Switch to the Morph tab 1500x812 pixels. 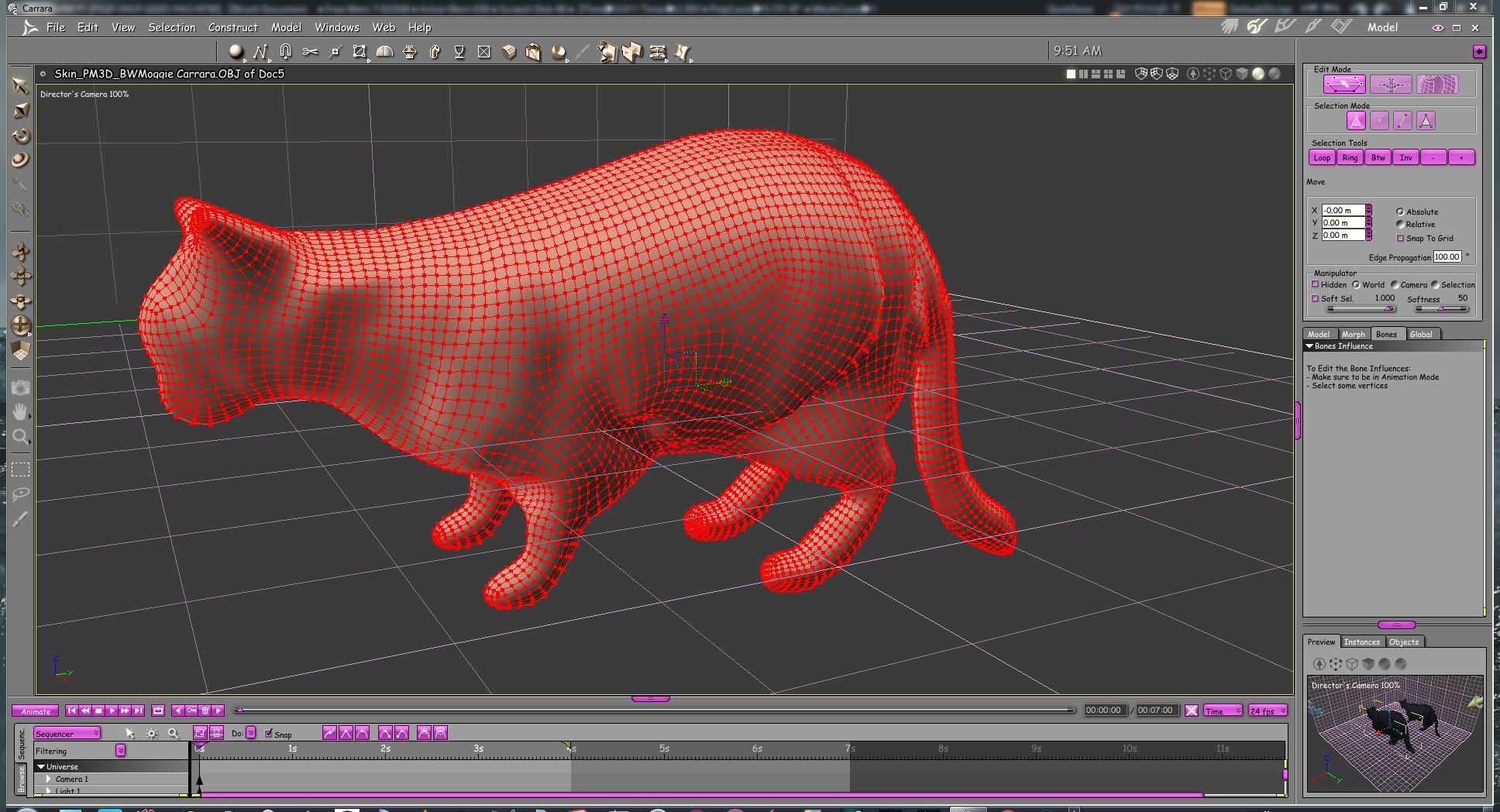click(1354, 334)
